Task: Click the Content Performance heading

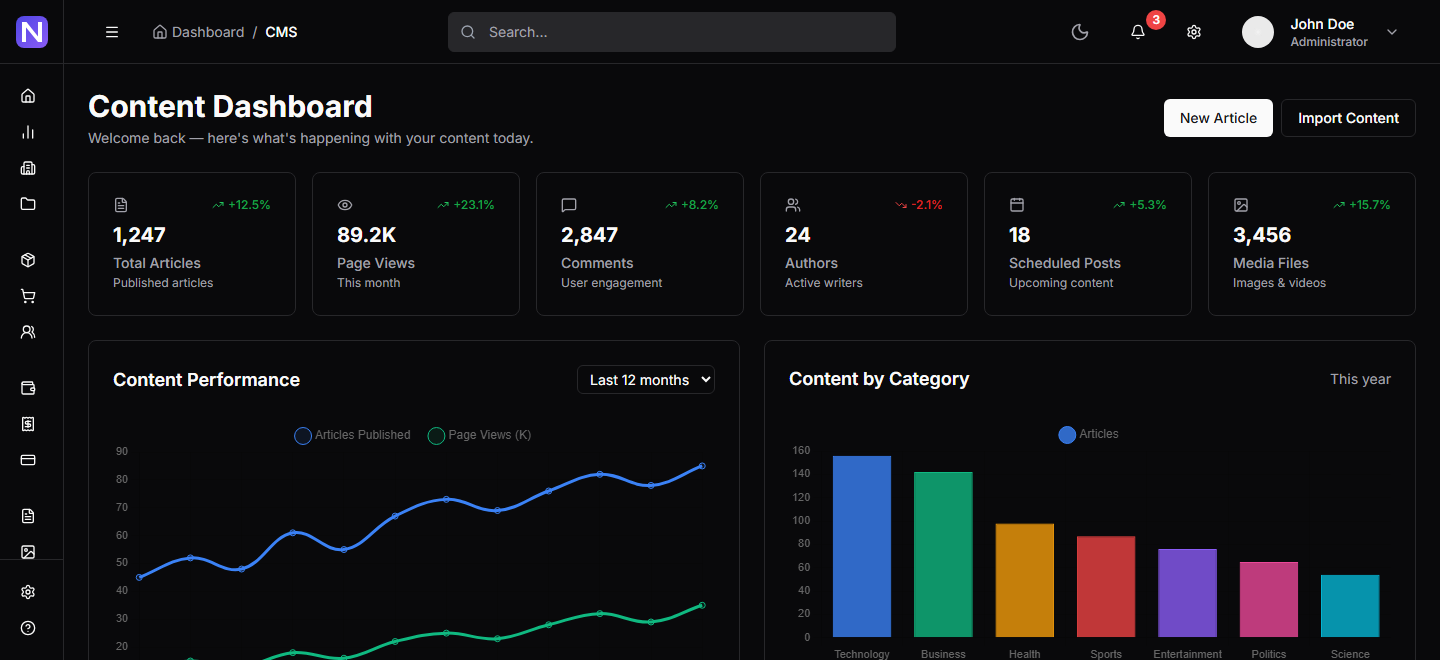Action: click(x=206, y=380)
